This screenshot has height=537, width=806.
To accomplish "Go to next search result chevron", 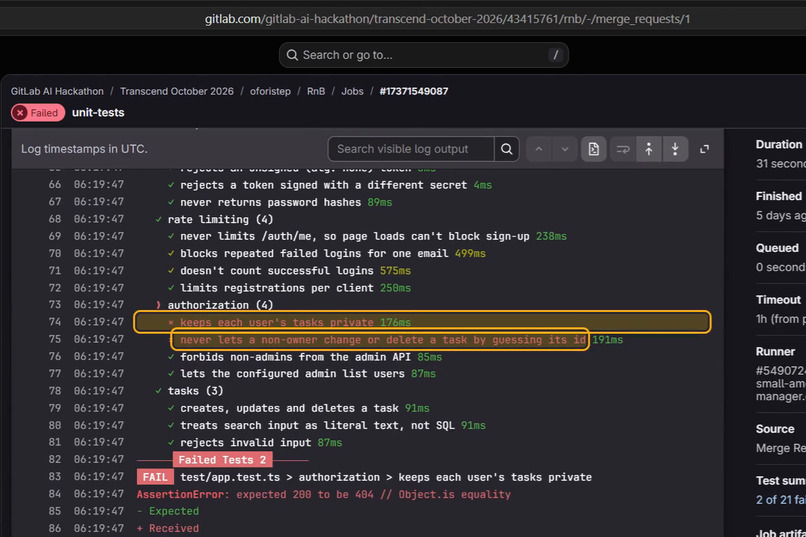I will (565, 149).
